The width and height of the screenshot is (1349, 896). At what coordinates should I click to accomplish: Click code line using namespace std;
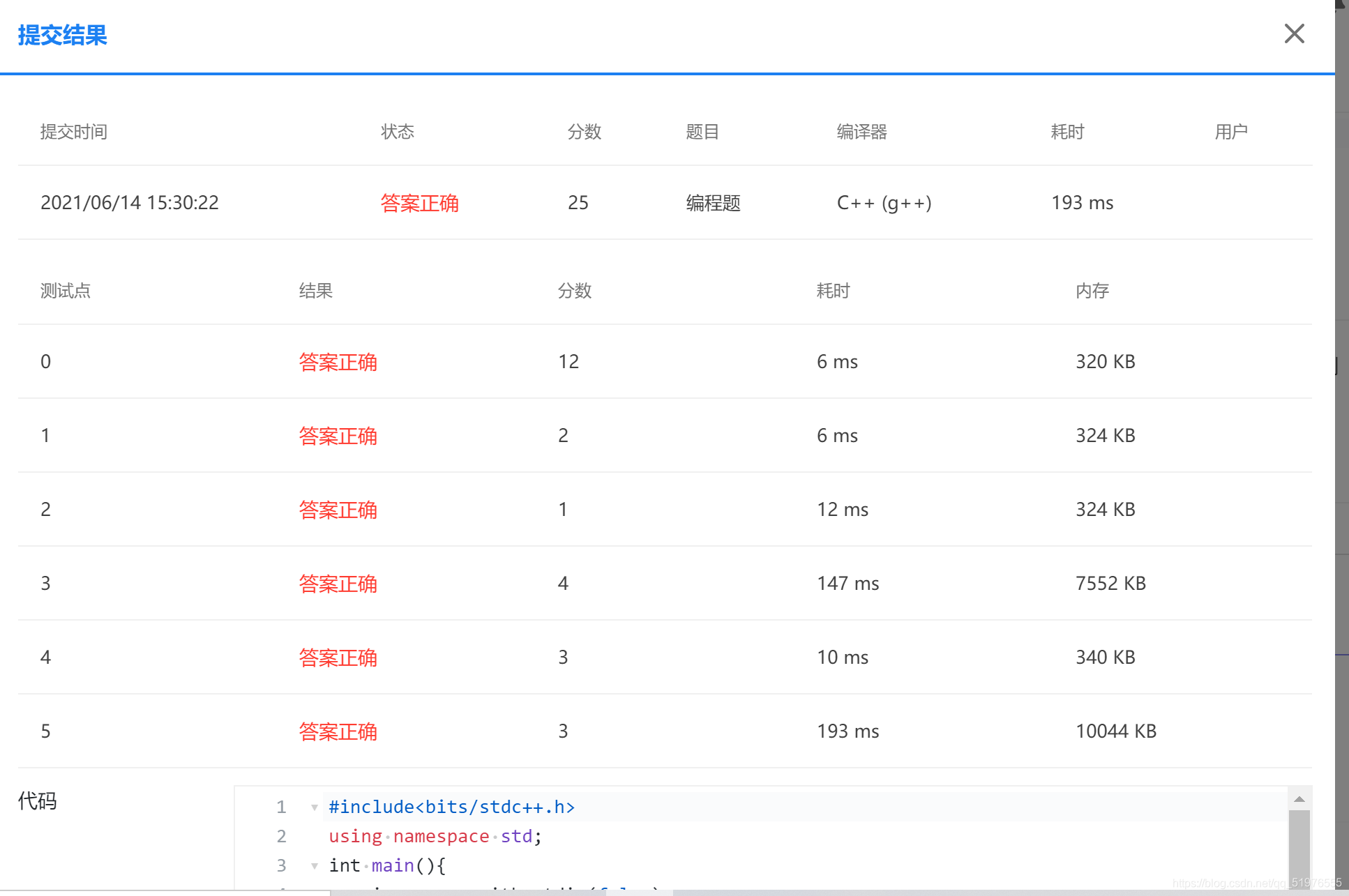click(435, 837)
